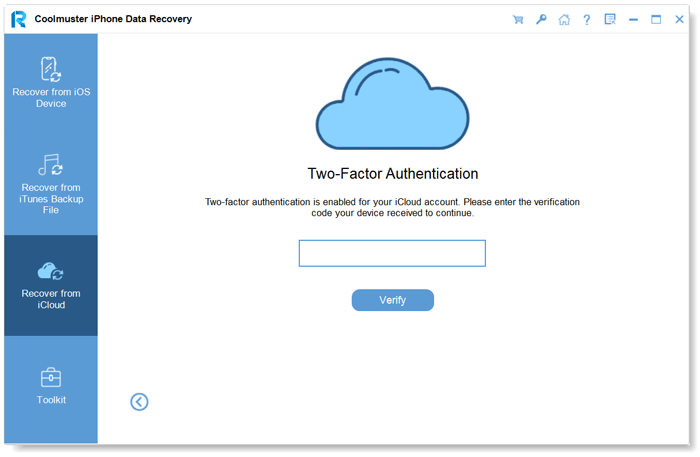Open the question mark help icon

point(587,20)
